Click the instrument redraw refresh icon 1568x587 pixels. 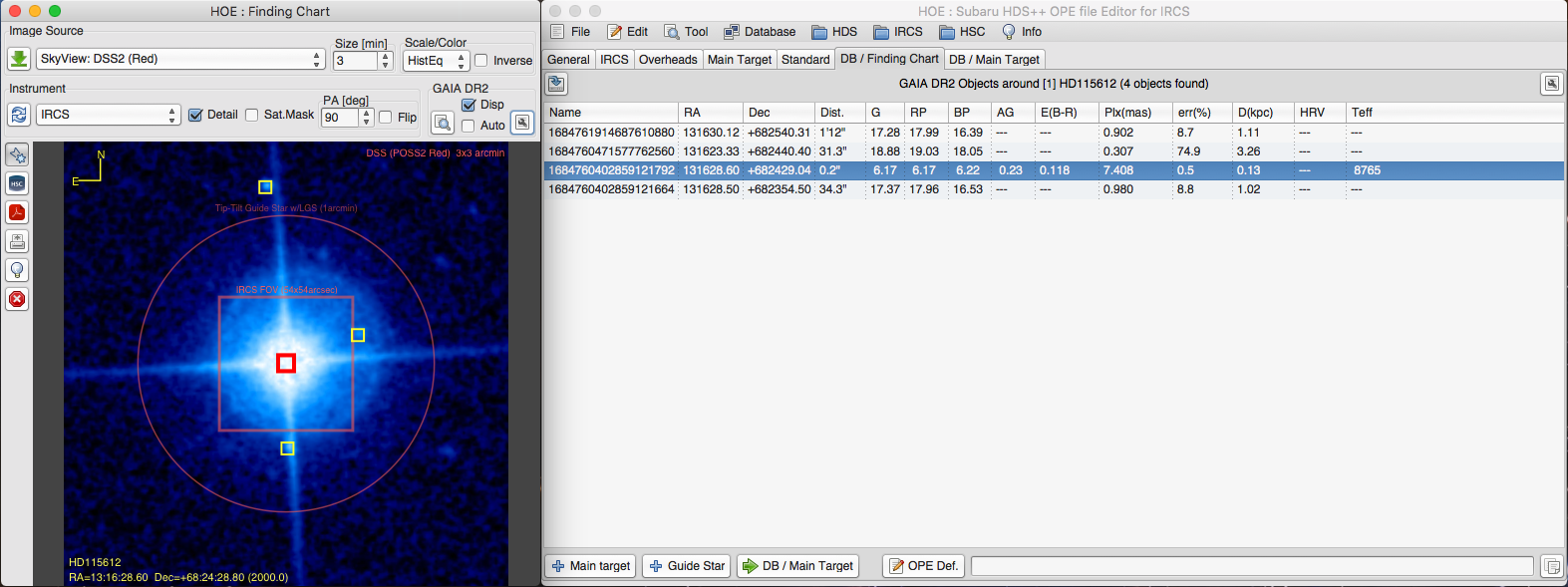(18, 115)
